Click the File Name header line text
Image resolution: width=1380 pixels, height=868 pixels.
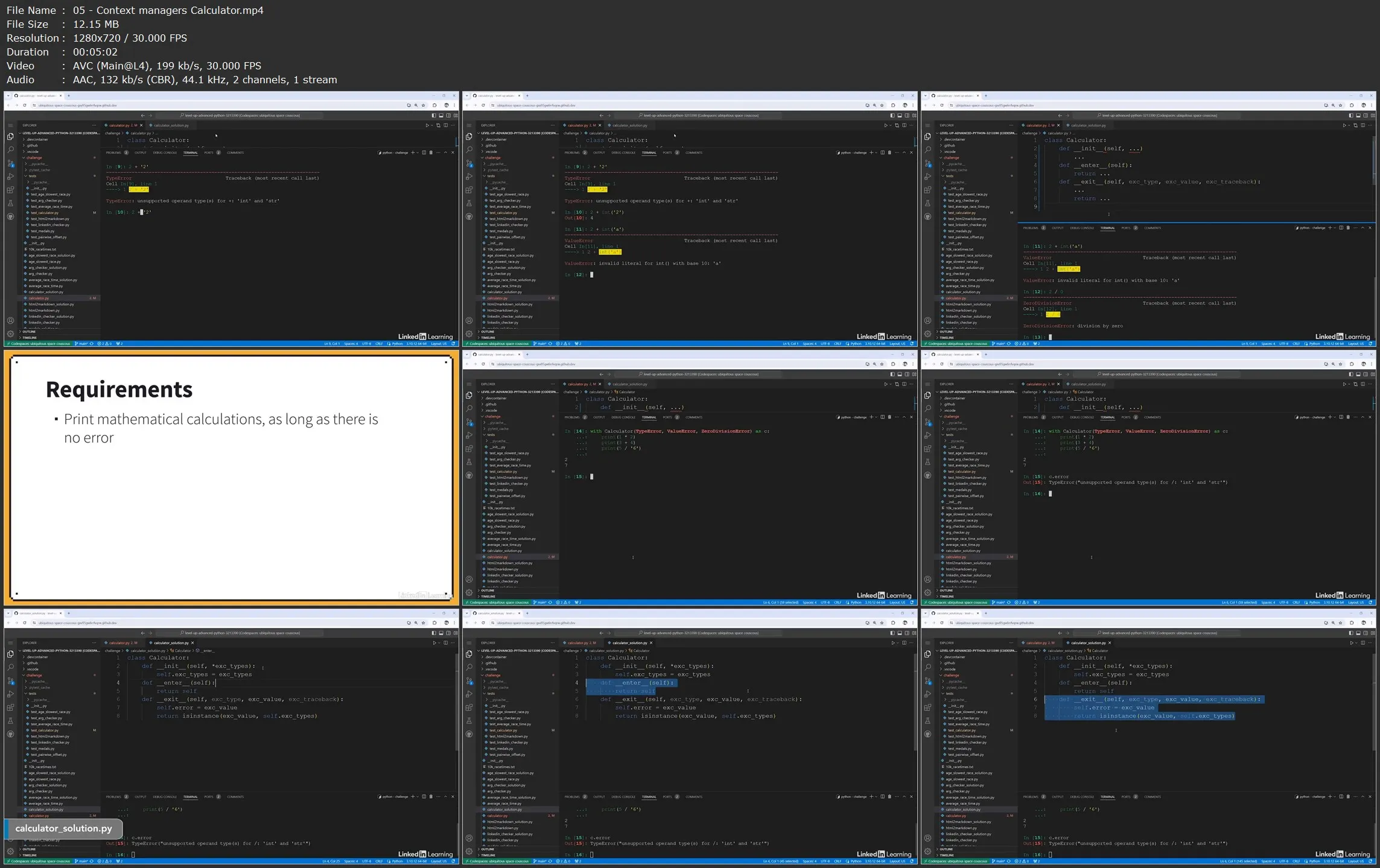click(x=135, y=10)
